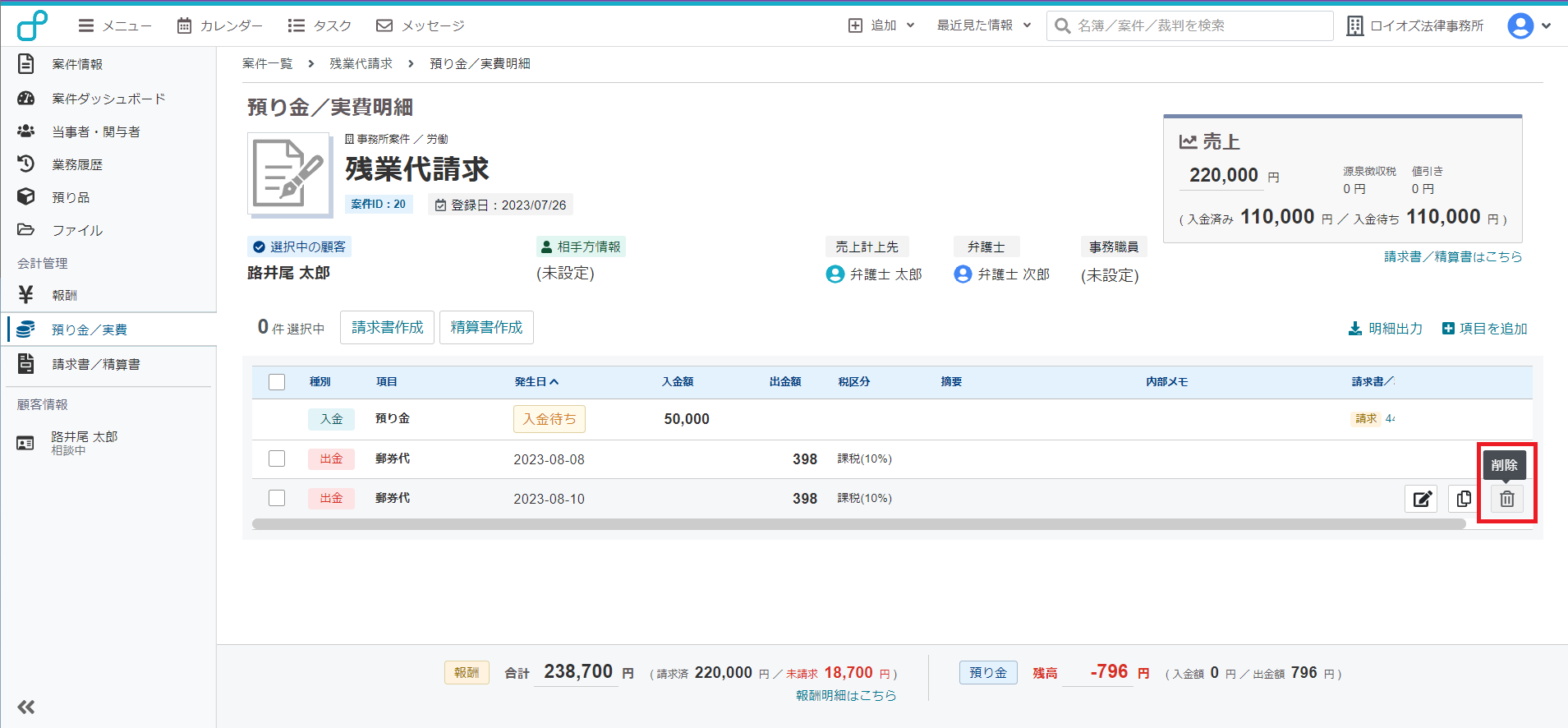
Task: Click 精算書作成 button
Action: [x=486, y=327]
